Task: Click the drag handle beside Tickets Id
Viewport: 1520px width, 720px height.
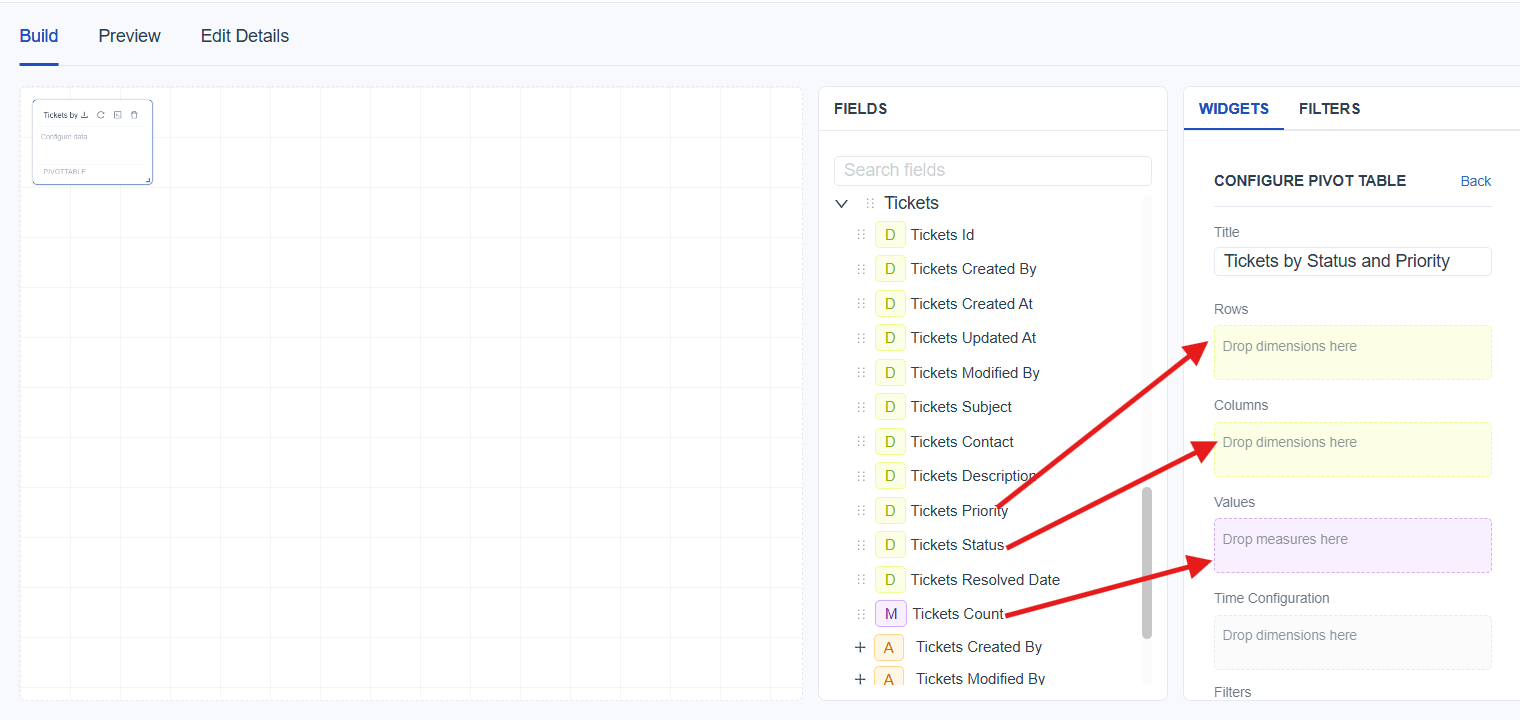Action: [x=861, y=235]
